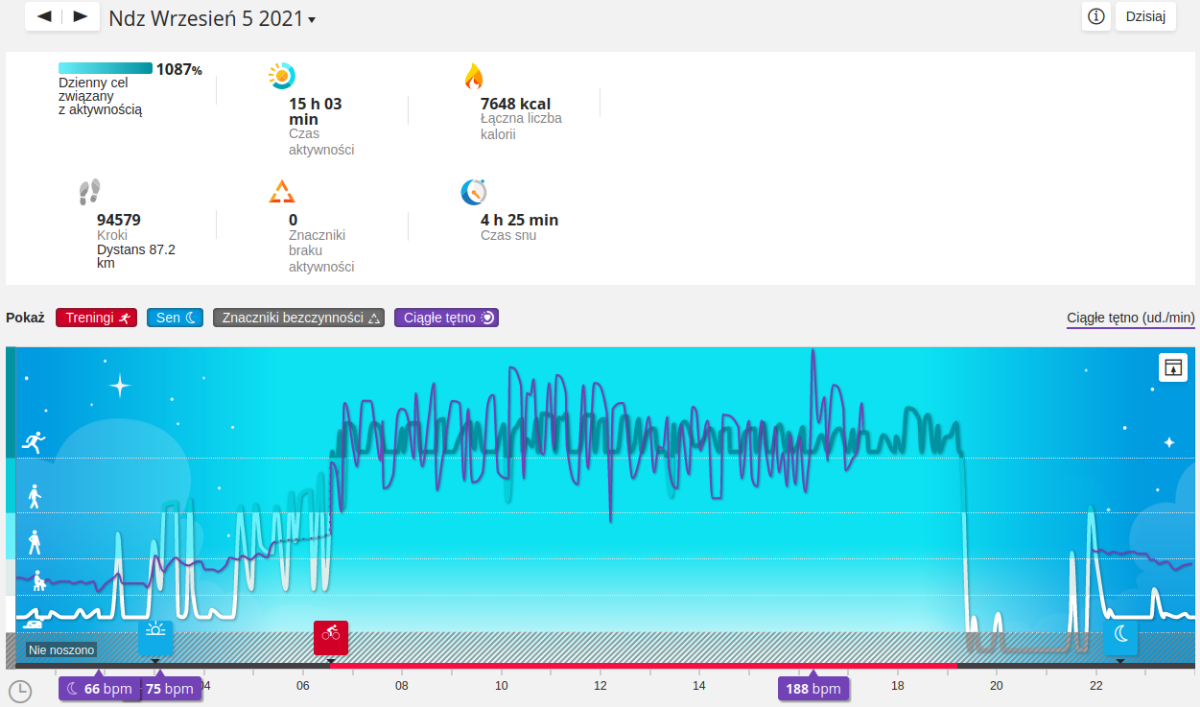Toggle the Sen sleep filter
Screen dimensions: 1200x707
point(176,318)
